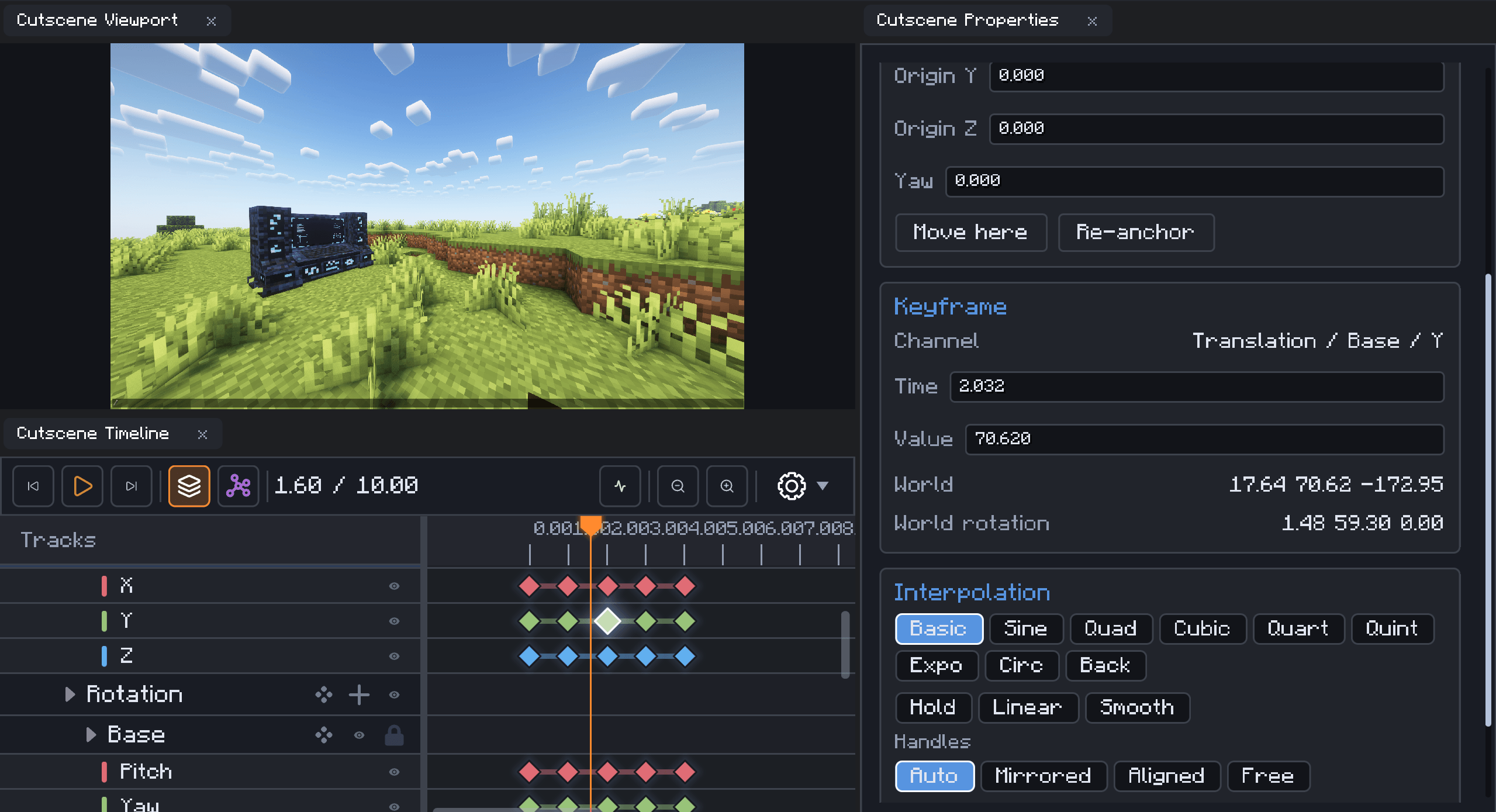This screenshot has width=1496, height=812.
Task: Toggle visibility of the X track
Action: point(395,586)
